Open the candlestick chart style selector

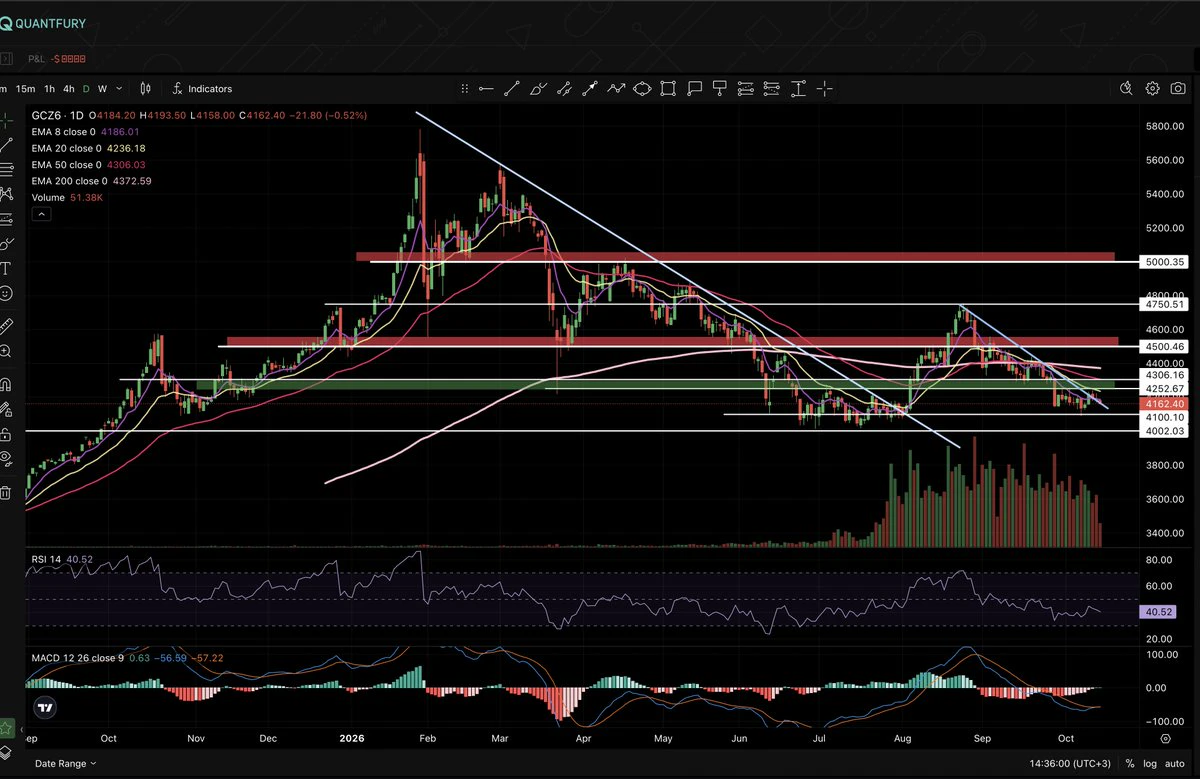(x=146, y=89)
